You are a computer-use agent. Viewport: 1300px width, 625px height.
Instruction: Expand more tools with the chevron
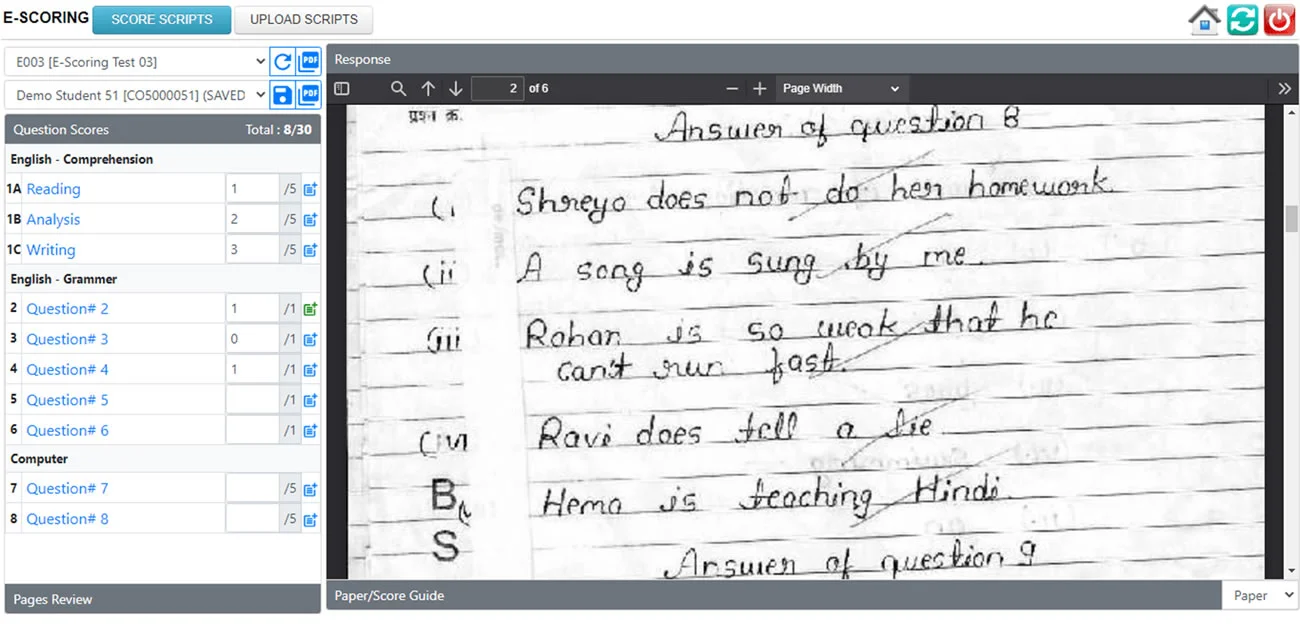click(1285, 88)
